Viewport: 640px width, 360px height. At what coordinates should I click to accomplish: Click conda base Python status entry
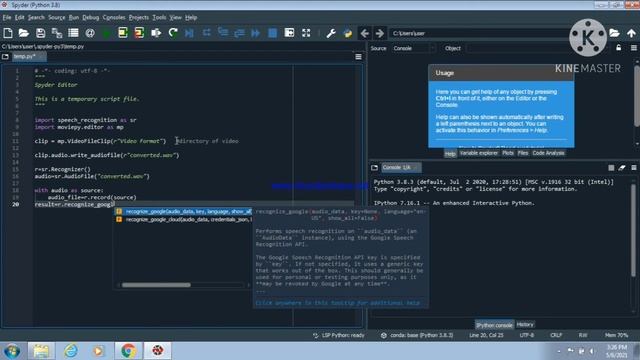(x=417, y=335)
